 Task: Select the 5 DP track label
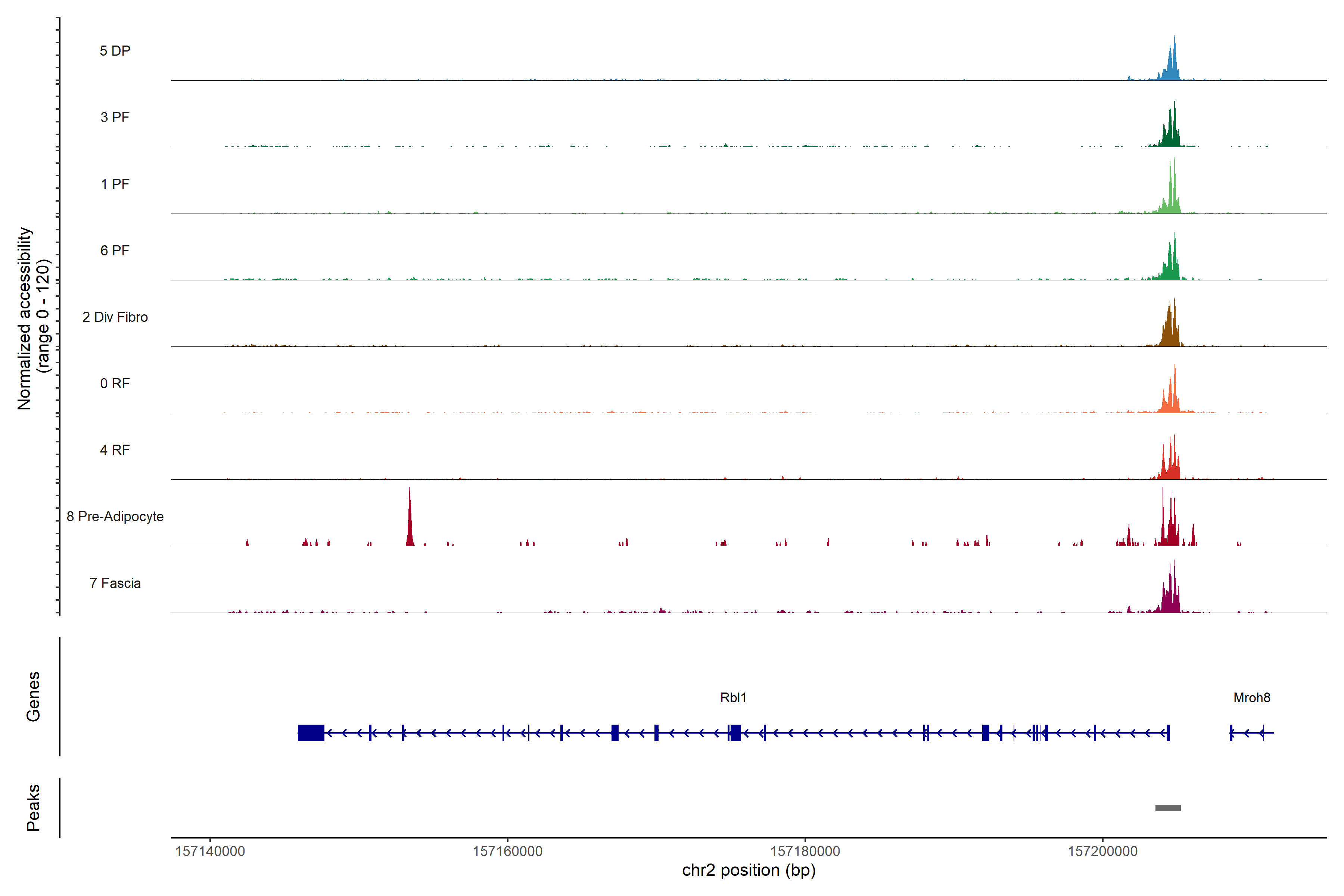pyautogui.click(x=115, y=51)
